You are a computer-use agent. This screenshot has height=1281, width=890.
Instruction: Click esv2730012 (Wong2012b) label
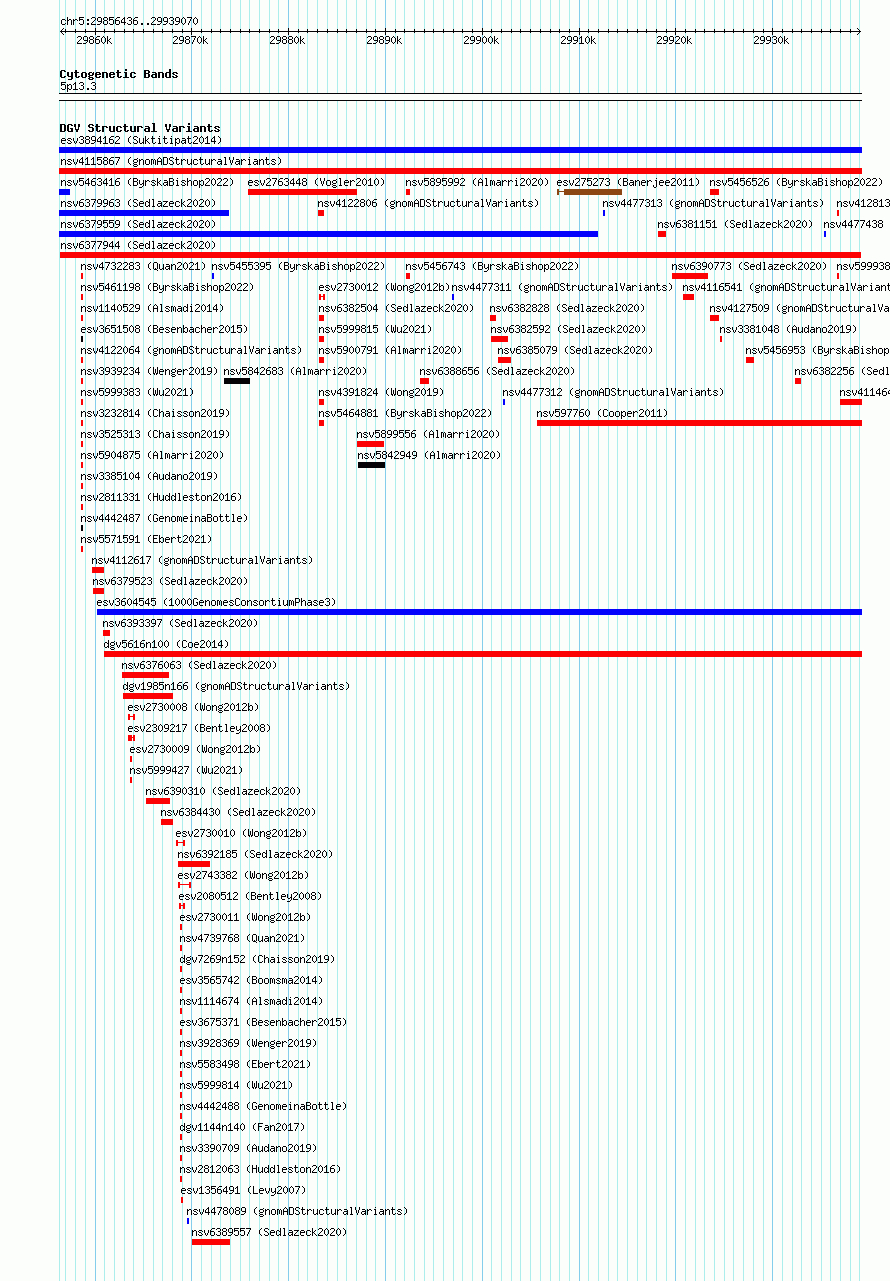pos(384,288)
